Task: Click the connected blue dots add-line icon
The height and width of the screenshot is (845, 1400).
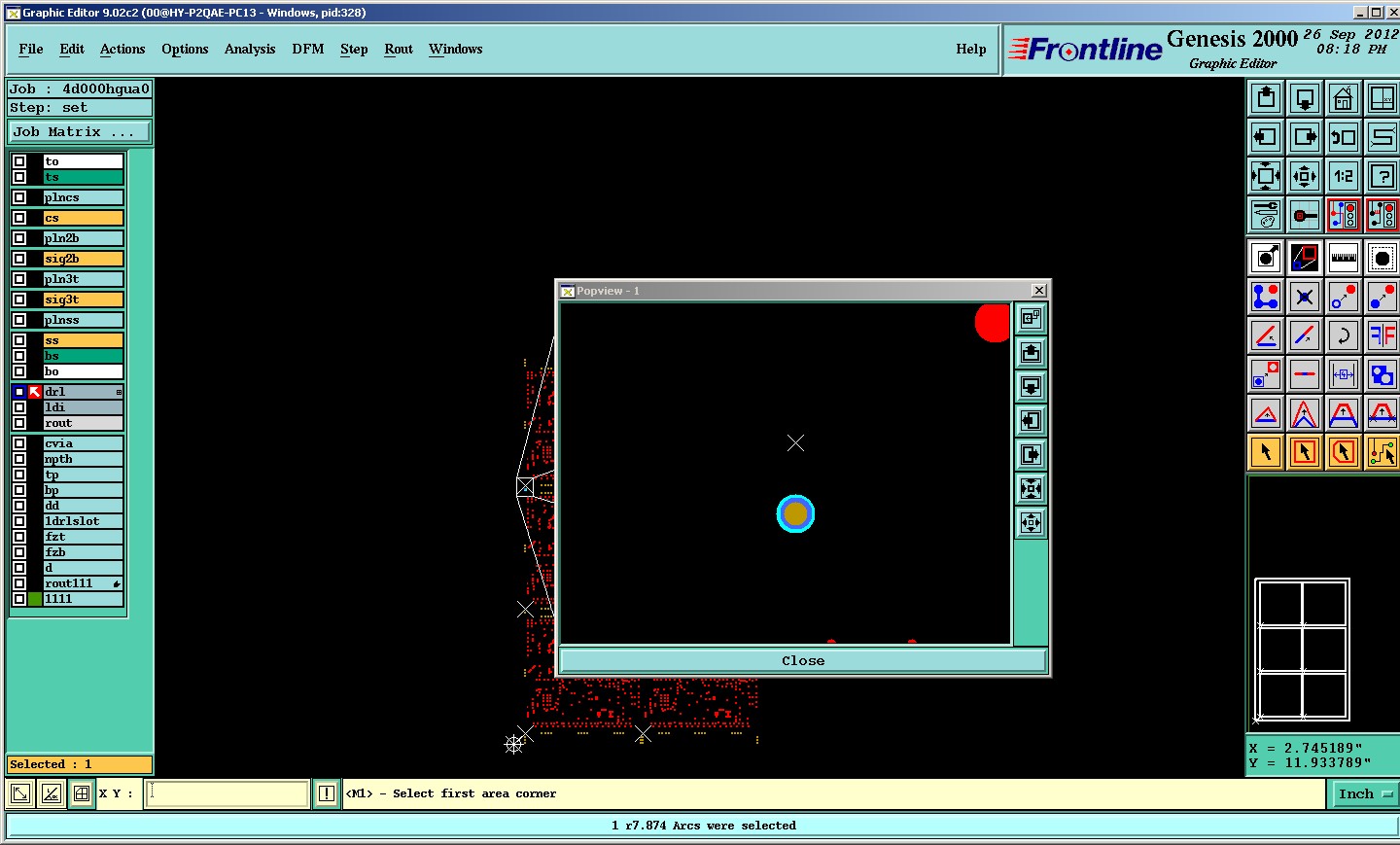Action: [1266, 297]
